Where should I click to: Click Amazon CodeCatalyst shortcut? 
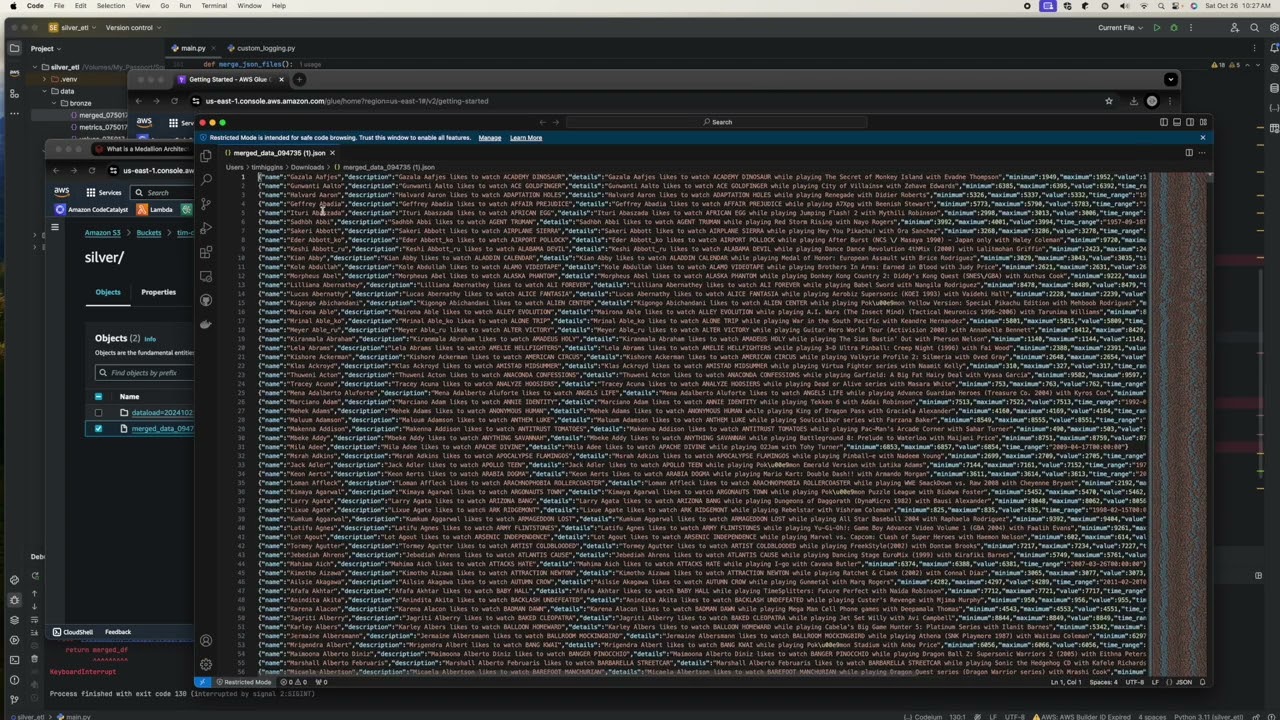(x=93, y=209)
